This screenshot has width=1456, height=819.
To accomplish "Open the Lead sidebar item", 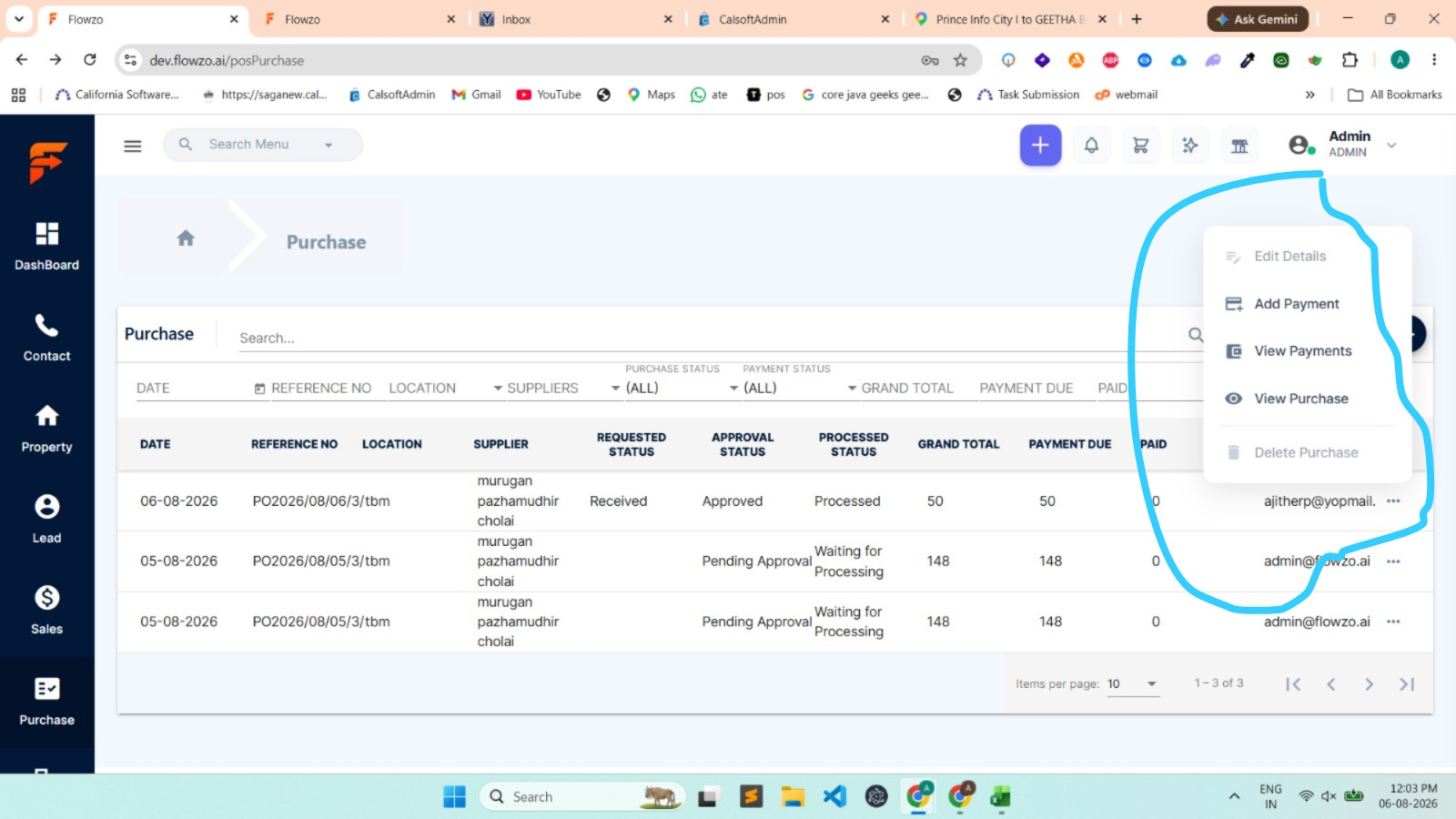I will [x=46, y=520].
